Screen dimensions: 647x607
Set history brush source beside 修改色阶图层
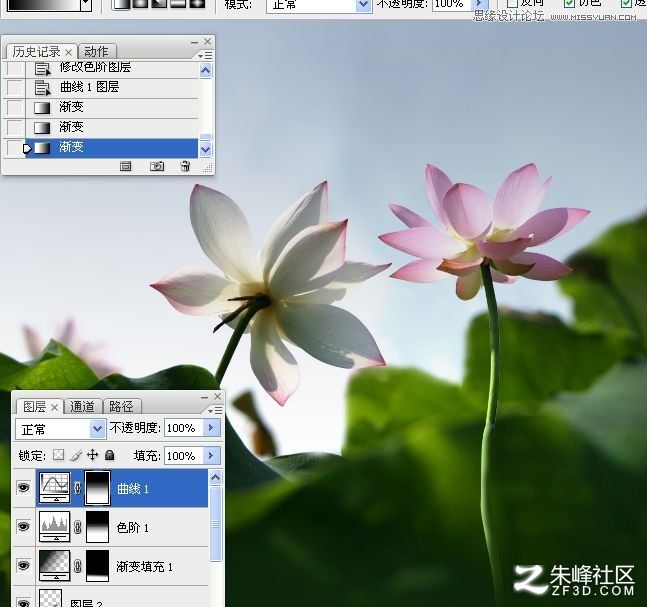pos(15,68)
